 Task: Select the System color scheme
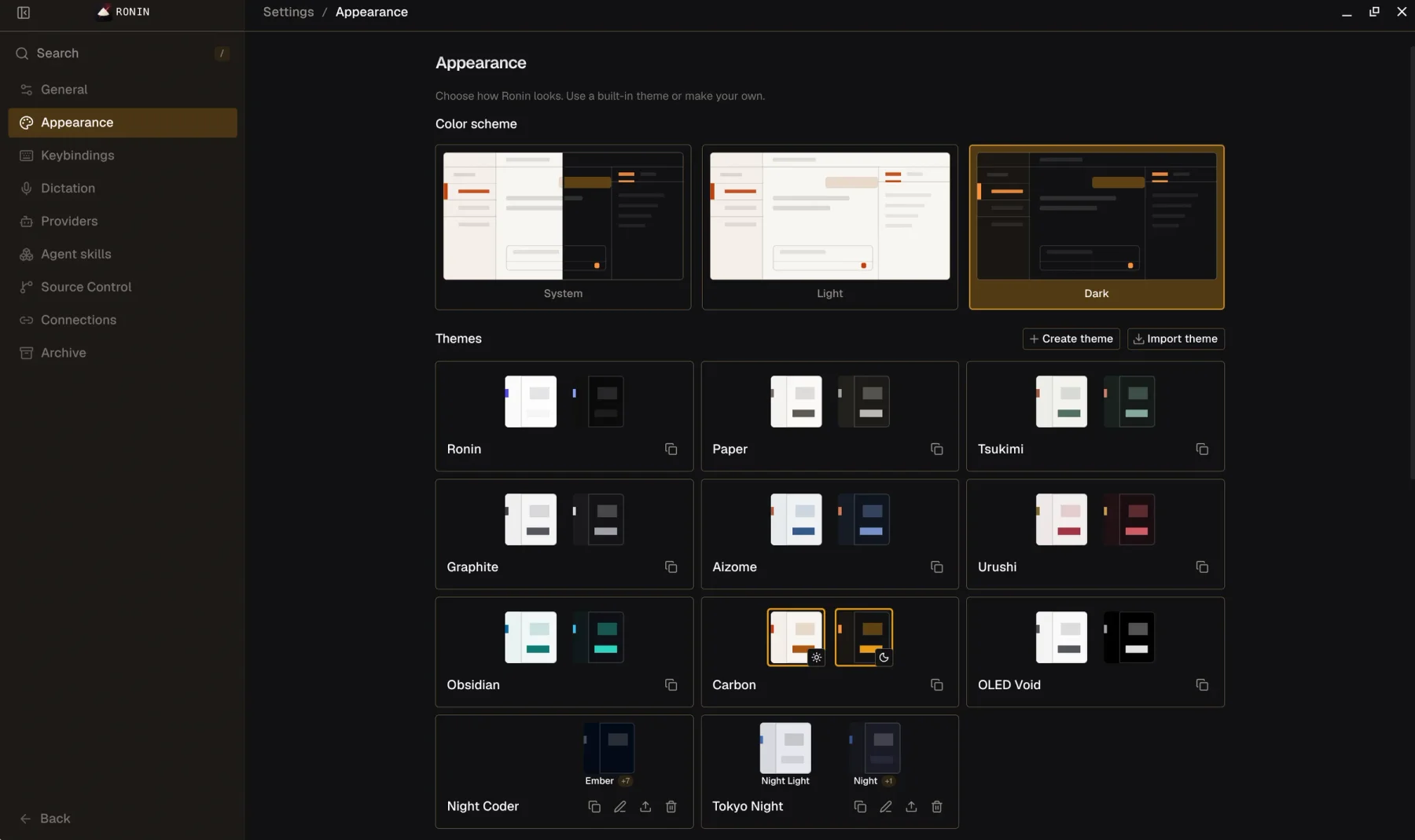(563, 227)
